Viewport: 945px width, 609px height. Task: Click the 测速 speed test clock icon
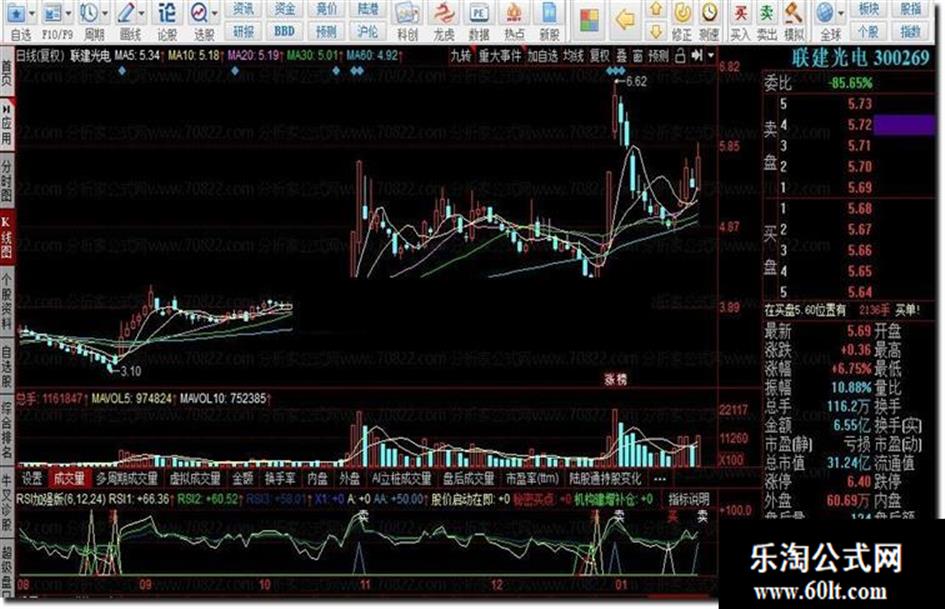[x=709, y=13]
